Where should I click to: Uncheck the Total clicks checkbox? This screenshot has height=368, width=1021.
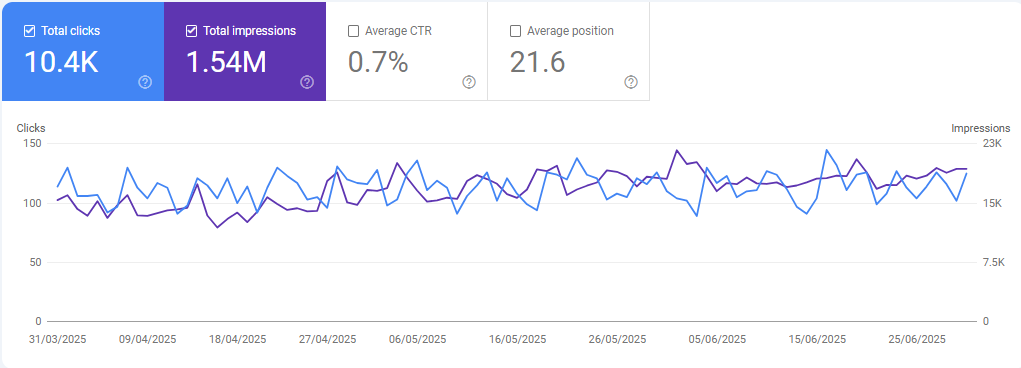(x=29, y=31)
